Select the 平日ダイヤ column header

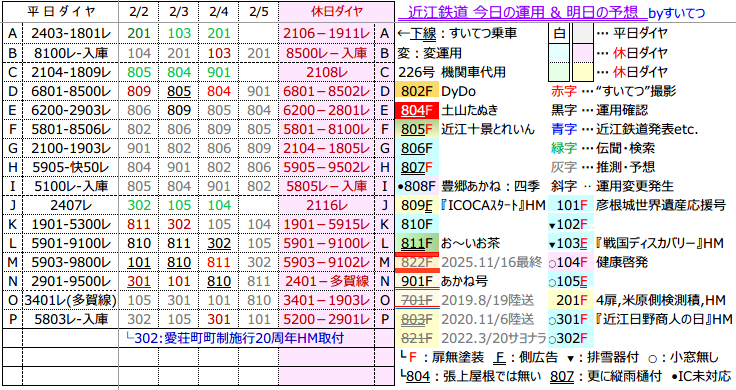click(61, 12)
